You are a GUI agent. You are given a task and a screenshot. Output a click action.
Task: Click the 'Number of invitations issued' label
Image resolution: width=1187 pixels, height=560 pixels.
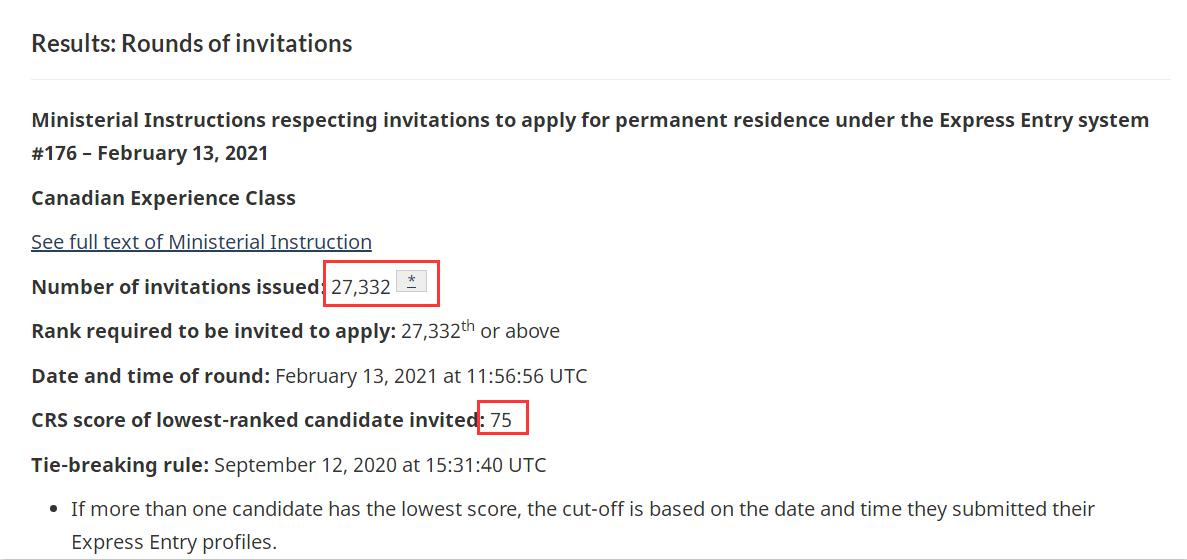pyautogui.click(x=178, y=287)
